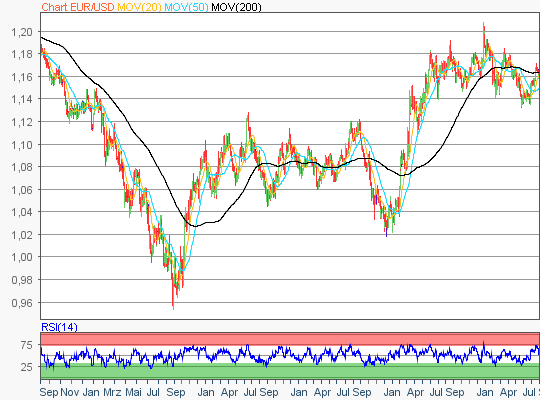Click the Sep label just before Nov
540x400 pixels.
[x=49, y=392]
